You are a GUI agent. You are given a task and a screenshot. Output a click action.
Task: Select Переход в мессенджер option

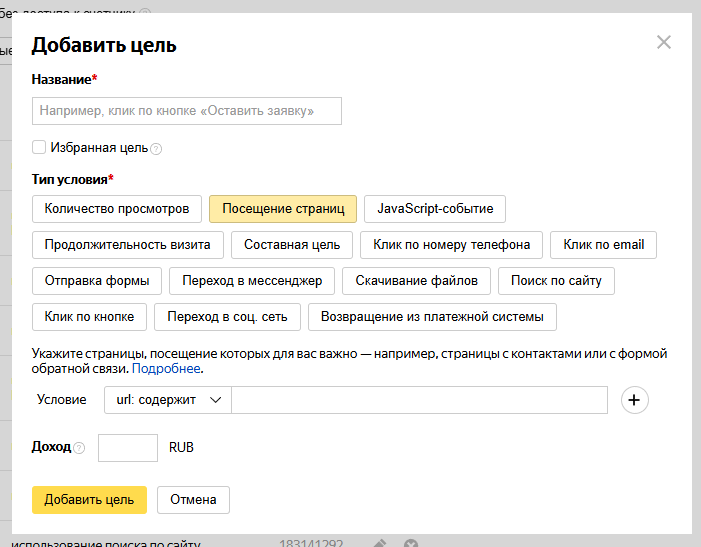[252, 281]
